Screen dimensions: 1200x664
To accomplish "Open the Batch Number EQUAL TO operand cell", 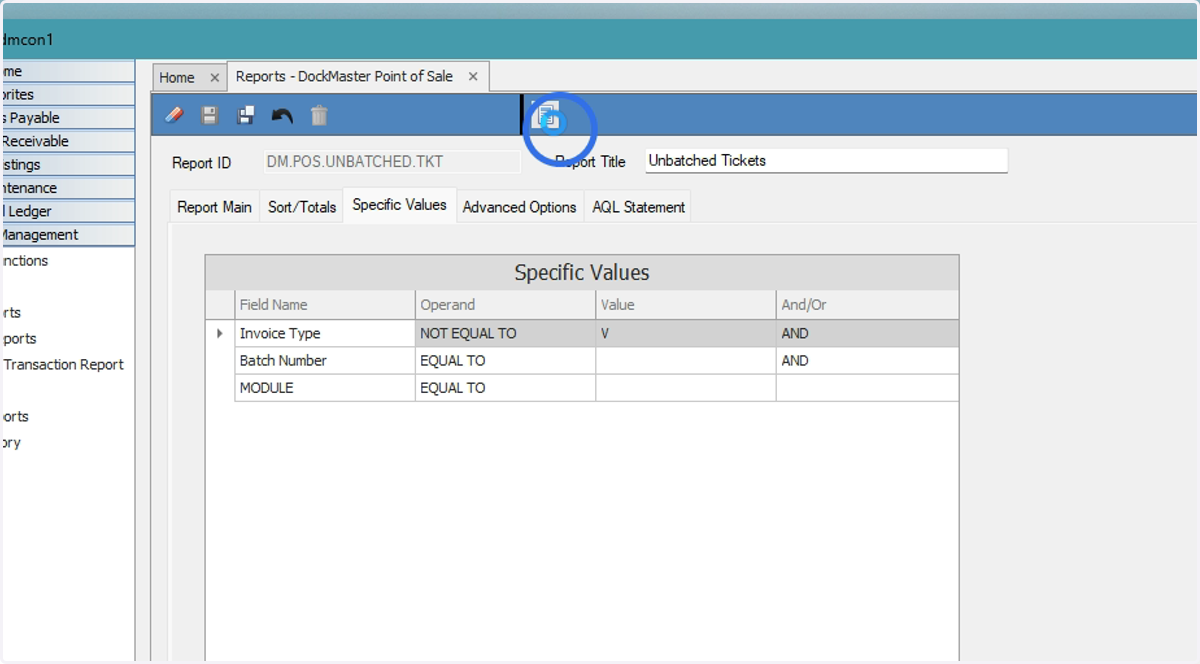I will (505, 360).
